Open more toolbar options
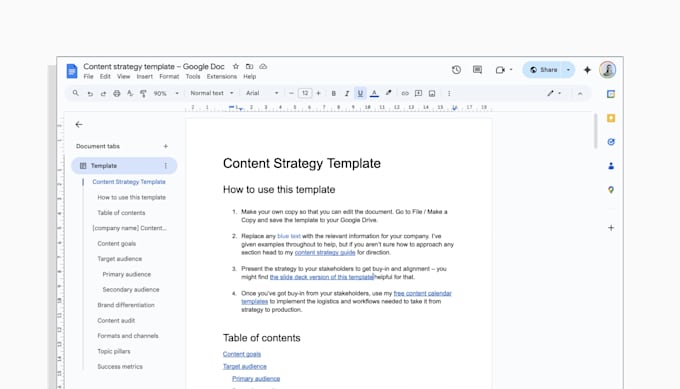 pyautogui.click(x=449, y=93)
